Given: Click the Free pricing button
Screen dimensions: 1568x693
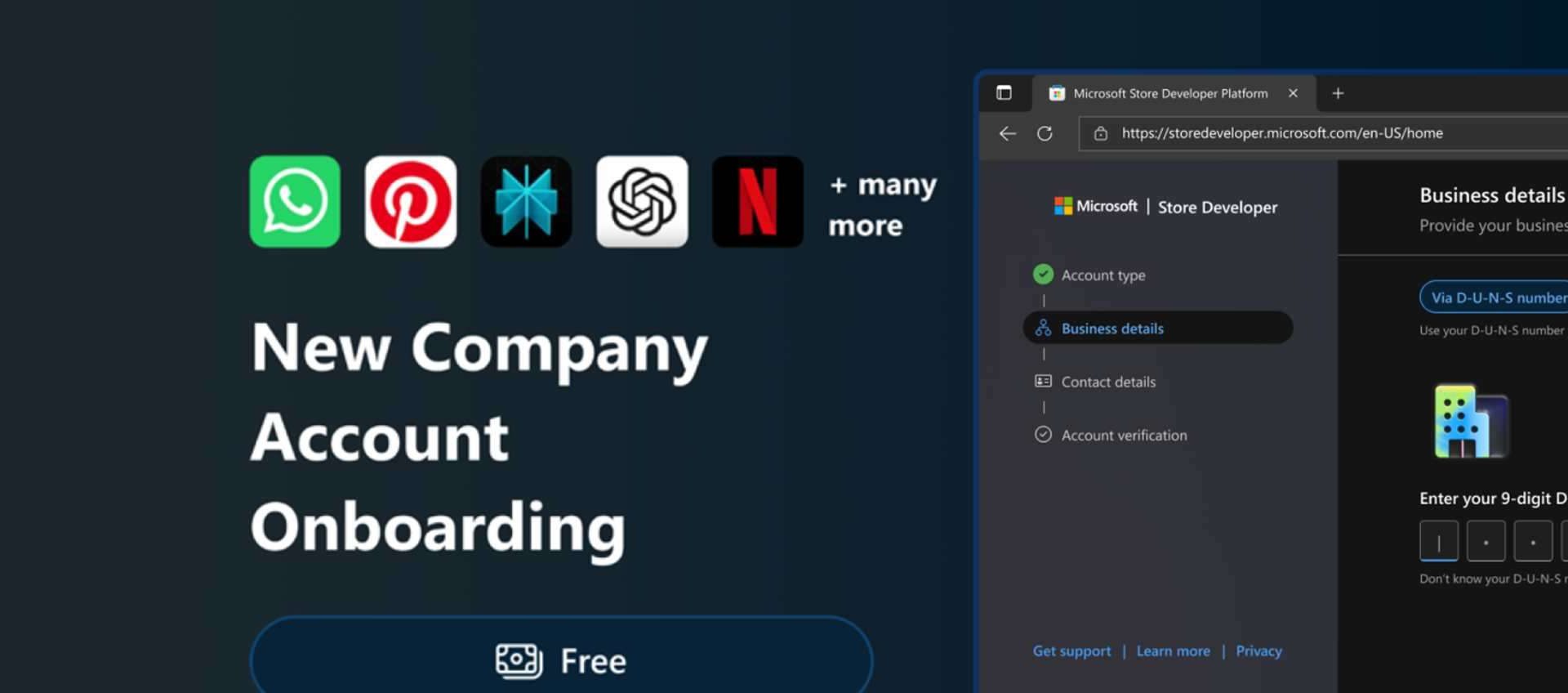Looking at the screenshot, I should [561, 655].
